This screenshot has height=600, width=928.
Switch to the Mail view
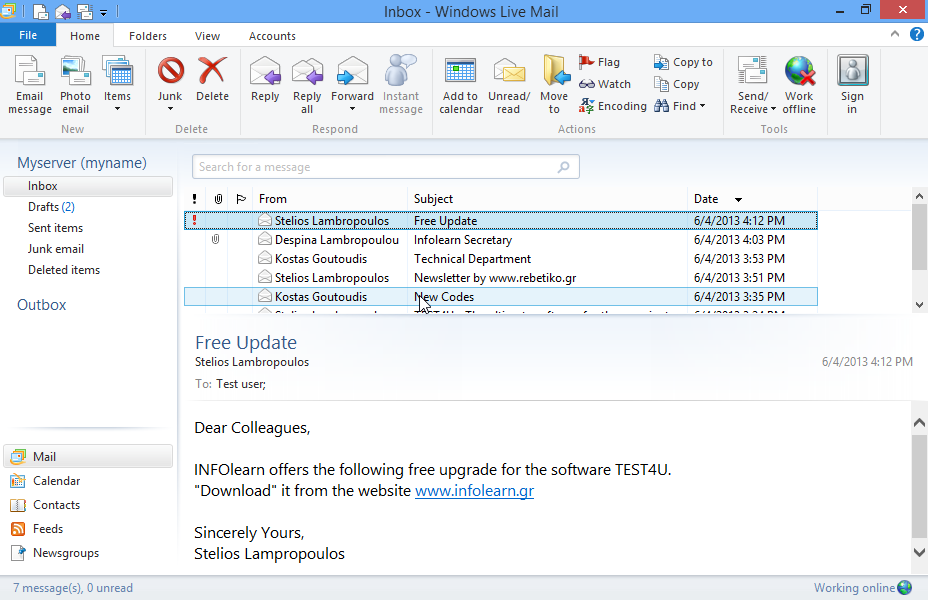[x=88, y=456]
